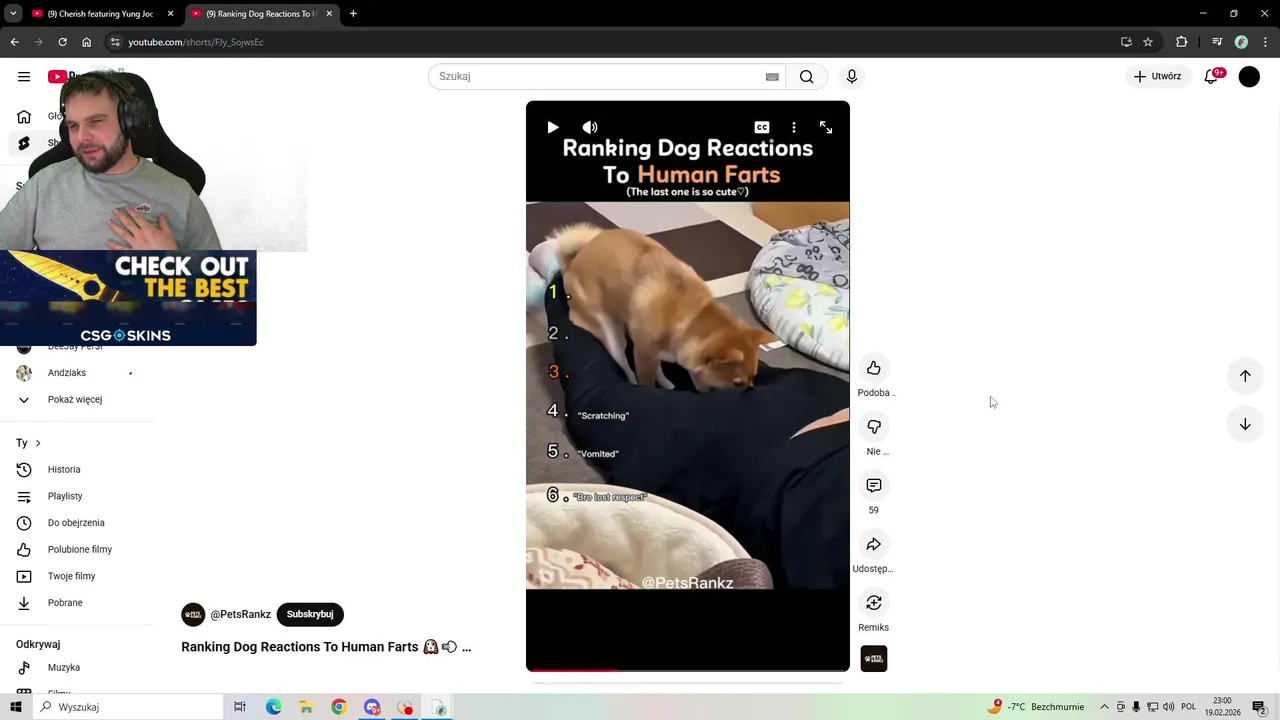Viewport: 1280px width, 720px height.
Task: Expand the Ty section chevron
Action: coord(38,443)
